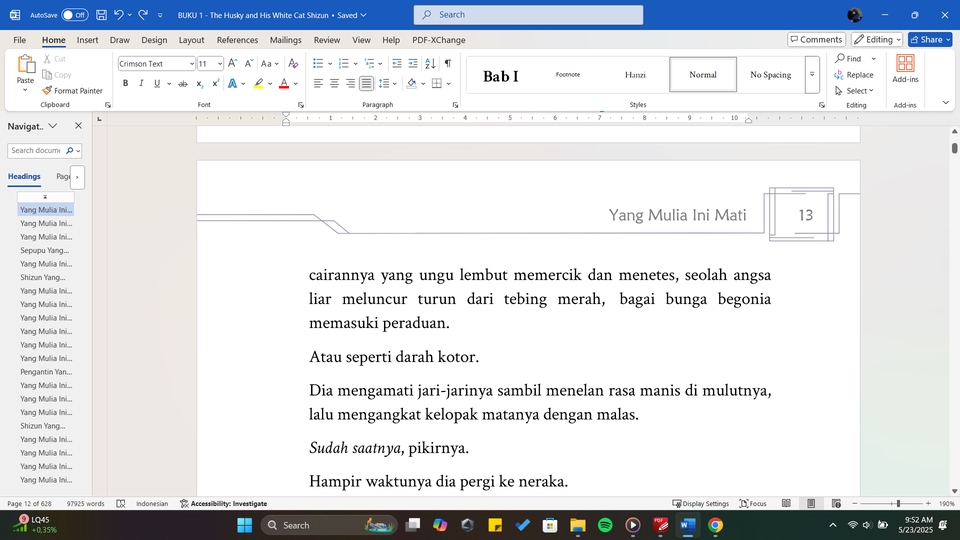The height and width of the screenshot is (540, 960).
Task: Increase paragraph indent
Action: (x=413, y=63)
